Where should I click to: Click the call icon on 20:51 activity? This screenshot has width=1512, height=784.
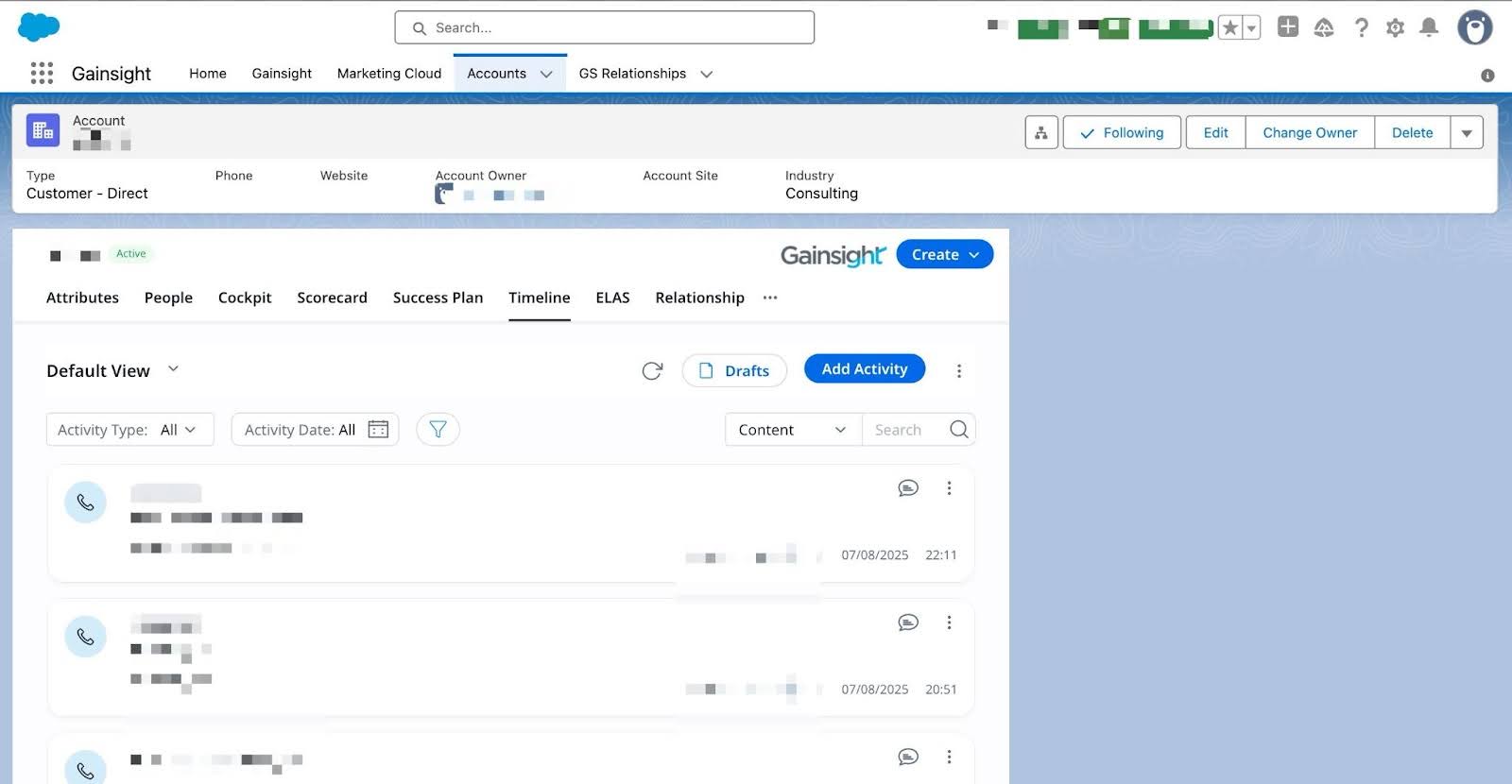point(85,637)
